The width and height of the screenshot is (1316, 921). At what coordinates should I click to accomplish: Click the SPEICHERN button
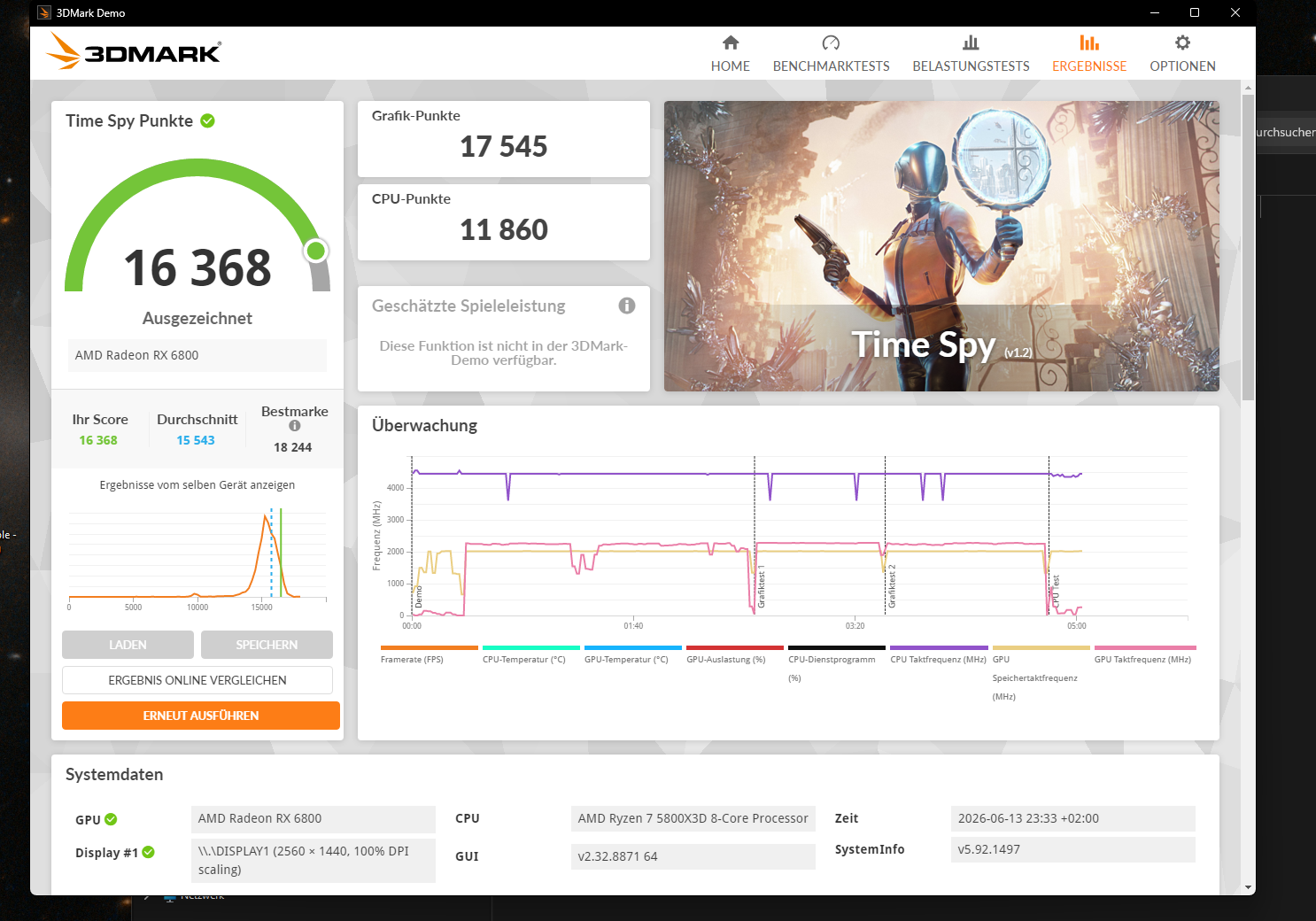(267, 645)
